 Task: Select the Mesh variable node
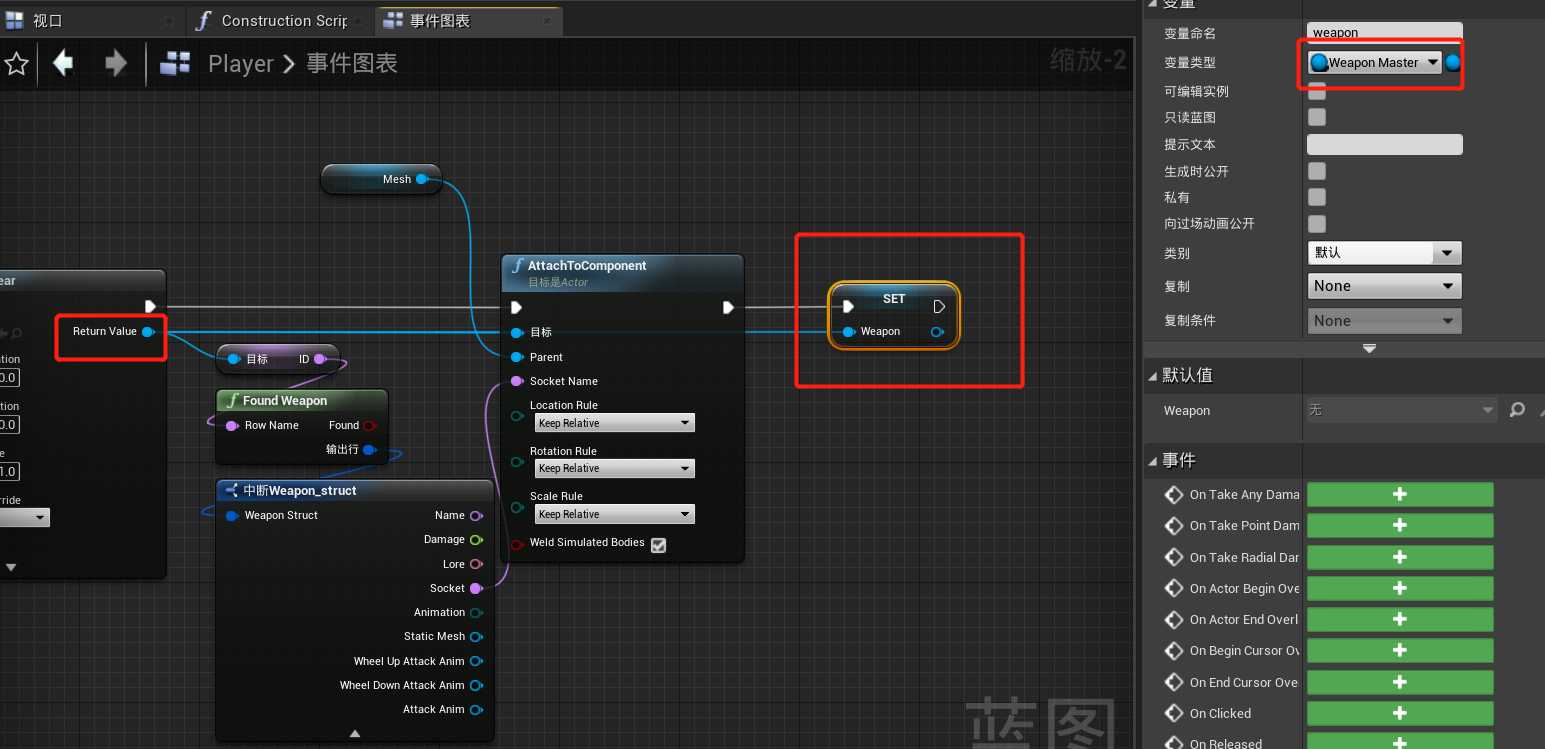coord(381,179)
